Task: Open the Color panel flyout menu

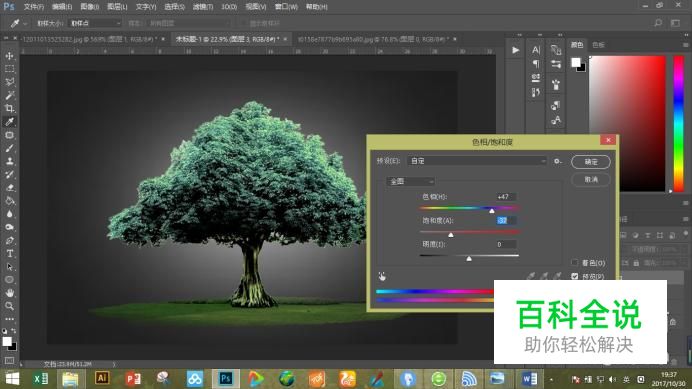Action: (685, 45)
